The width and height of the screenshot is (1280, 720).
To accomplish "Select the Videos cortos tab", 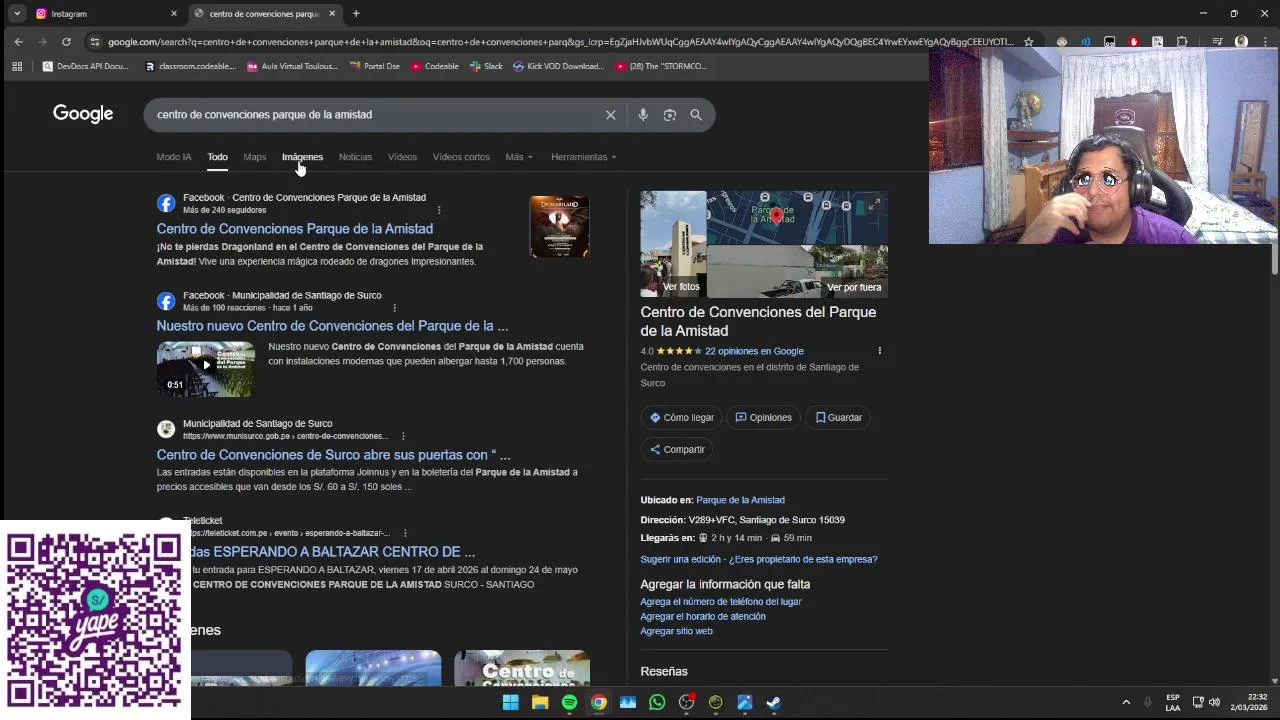I will coord(461,157).
